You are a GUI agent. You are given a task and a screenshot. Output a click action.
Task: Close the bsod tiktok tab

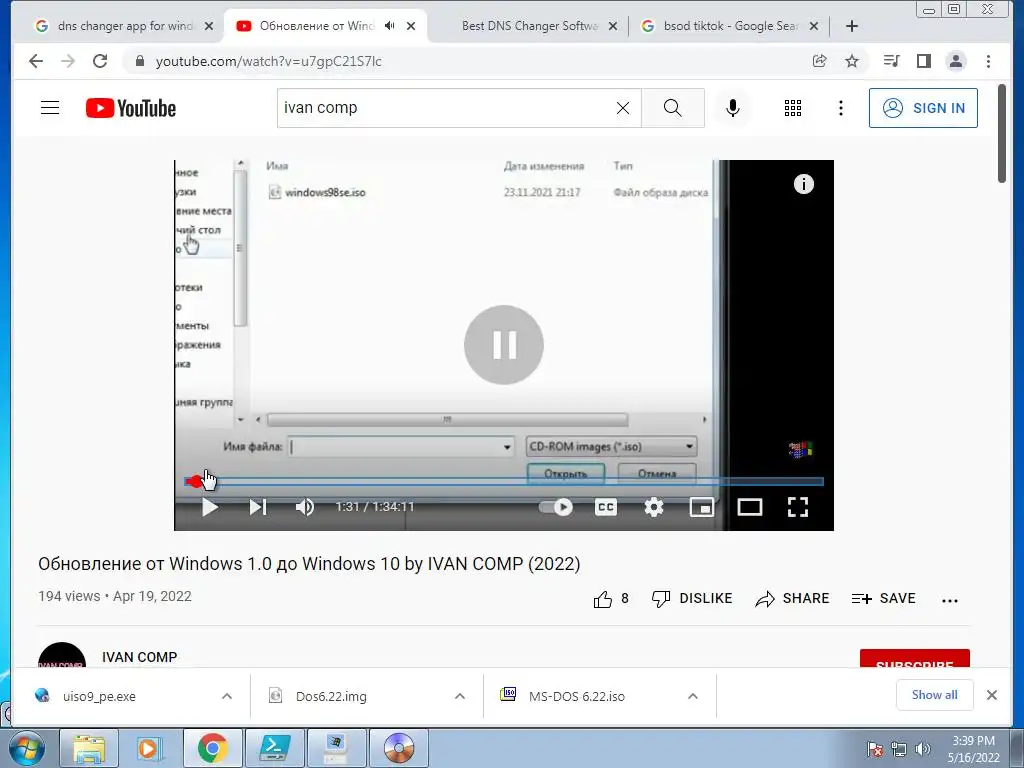[814, 26]
